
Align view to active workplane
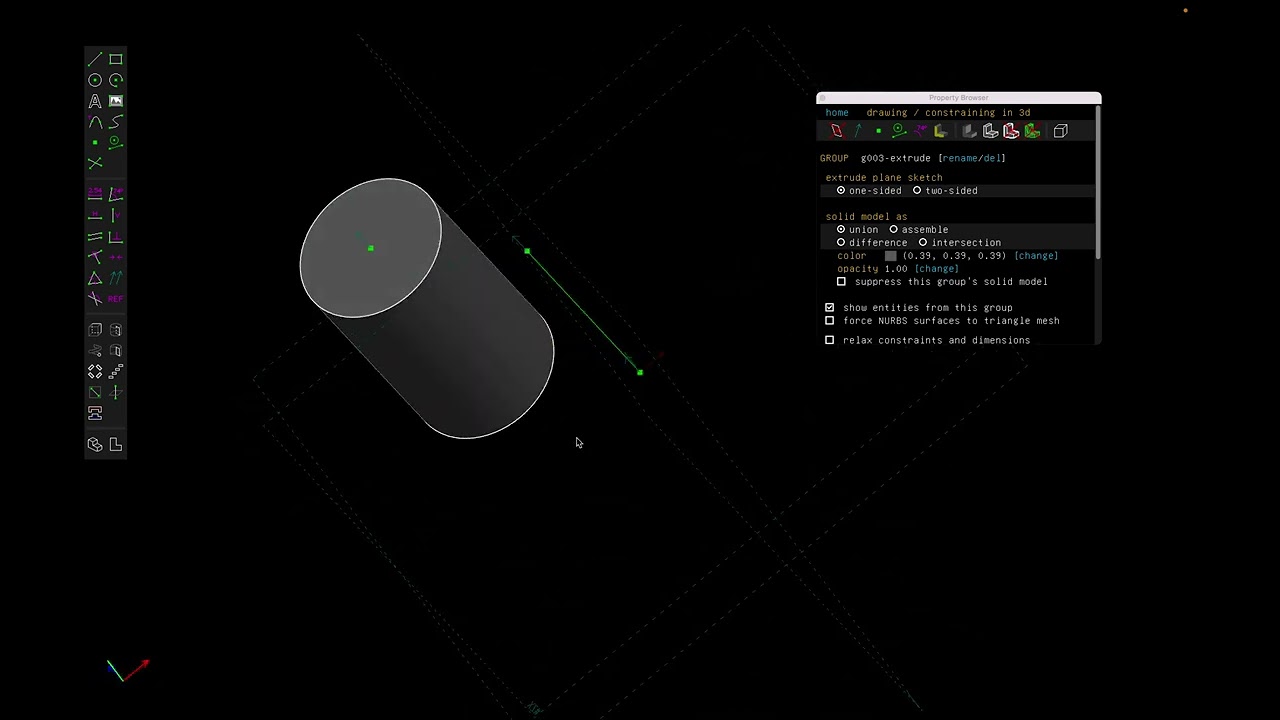point(116,444)
